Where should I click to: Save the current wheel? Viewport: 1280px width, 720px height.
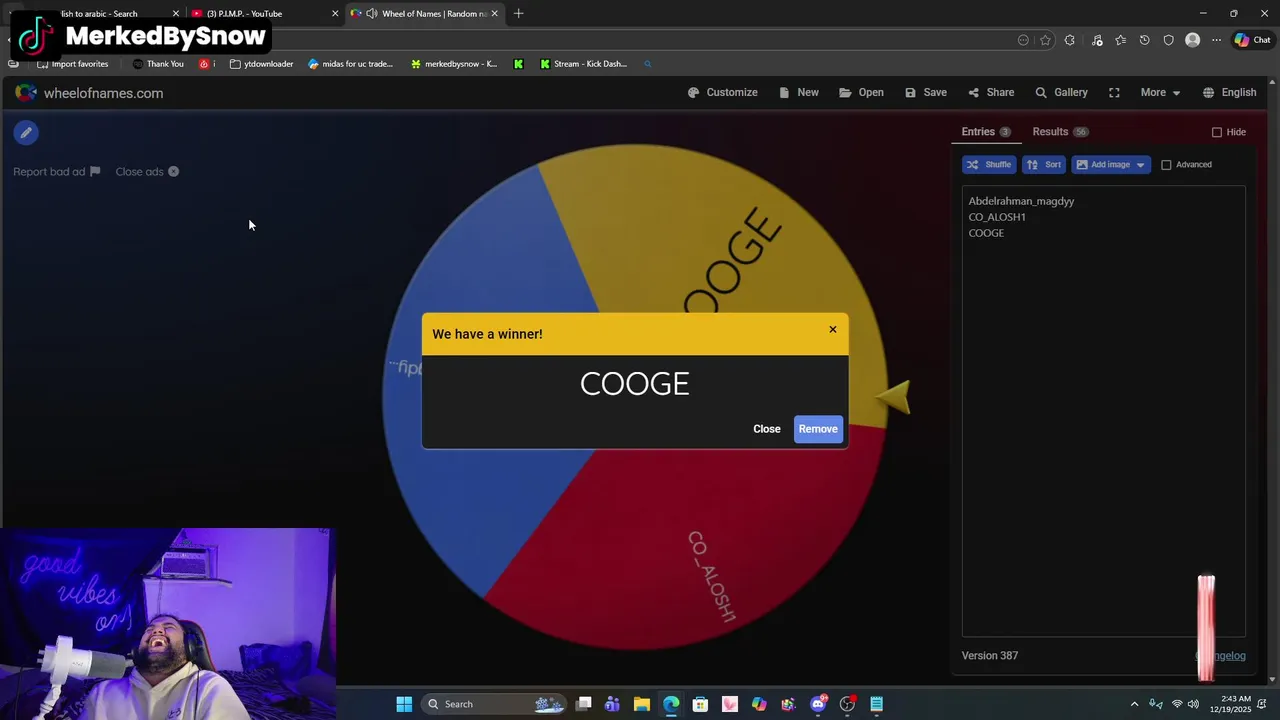[925, 93]
